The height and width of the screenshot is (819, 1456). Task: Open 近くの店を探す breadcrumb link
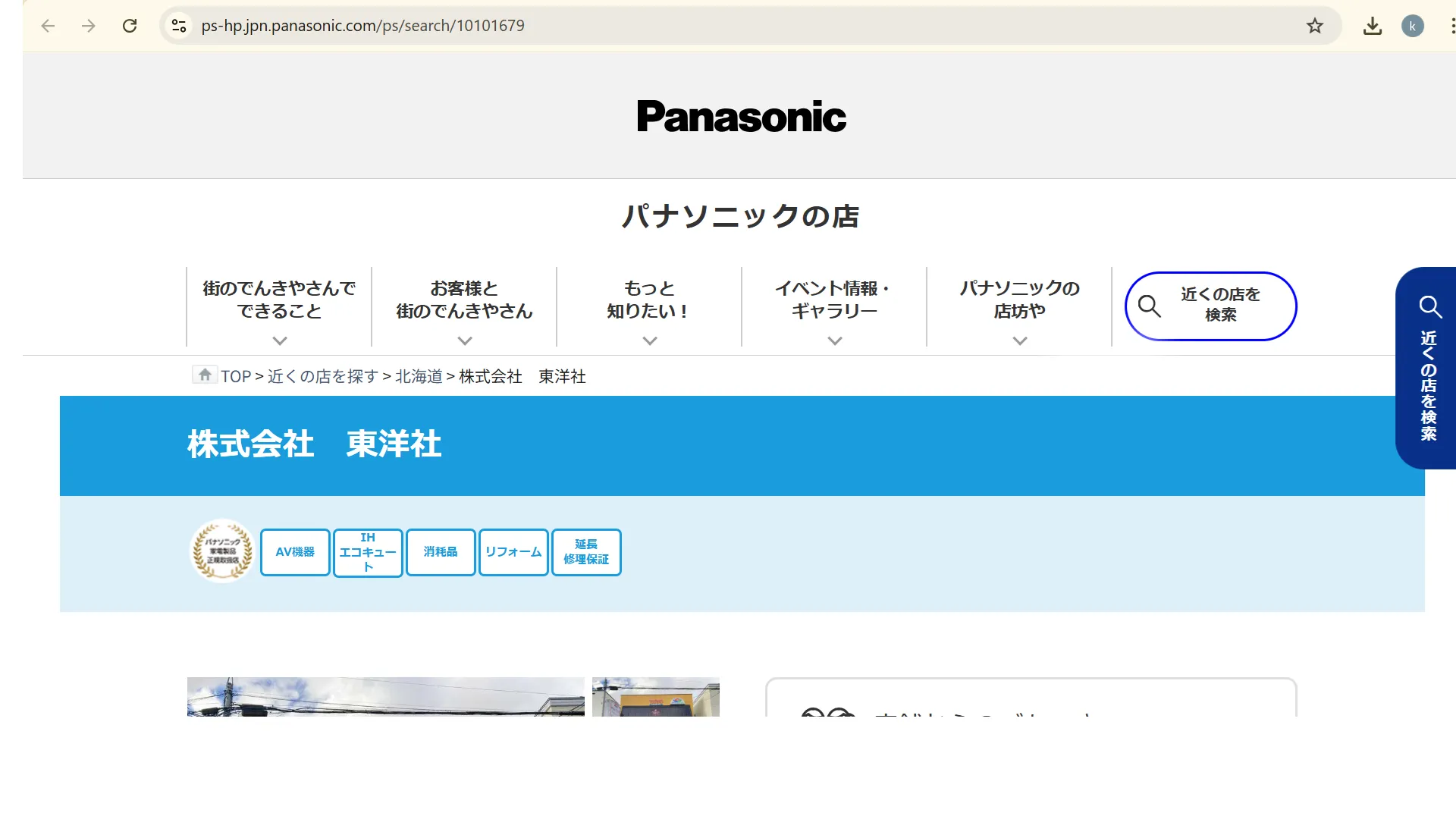click(x=322, y=376)
